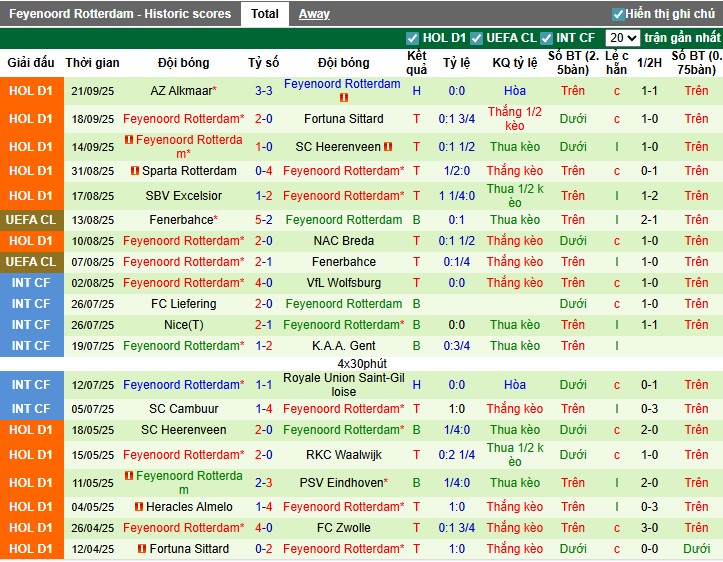The width and height of the screenshot is (723, 562).
Task: Click Feyenoord's red card icon in 14/09/25 match
Action: 127,141
